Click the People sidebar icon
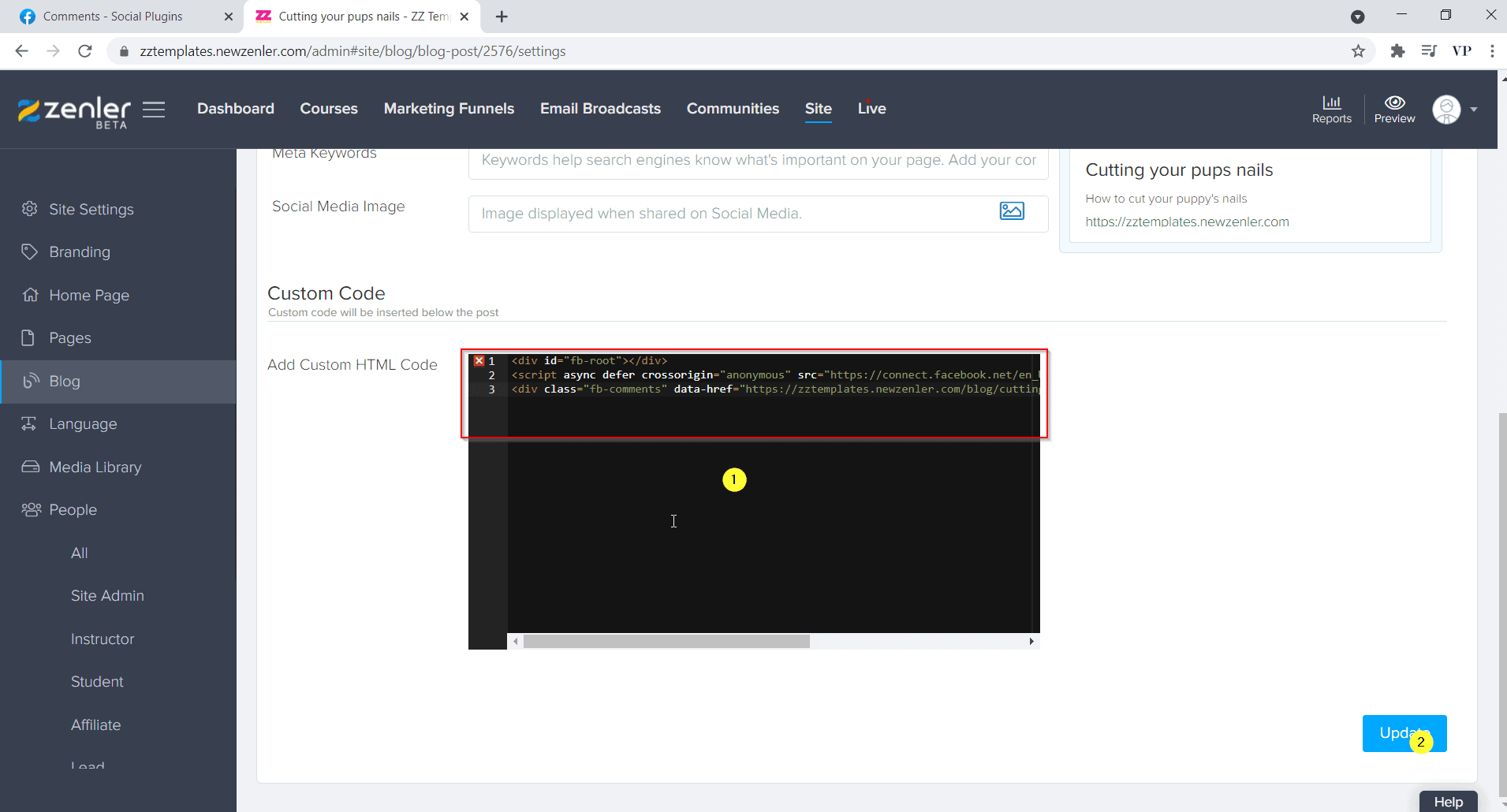1507x812 pixels. [29, 509]
